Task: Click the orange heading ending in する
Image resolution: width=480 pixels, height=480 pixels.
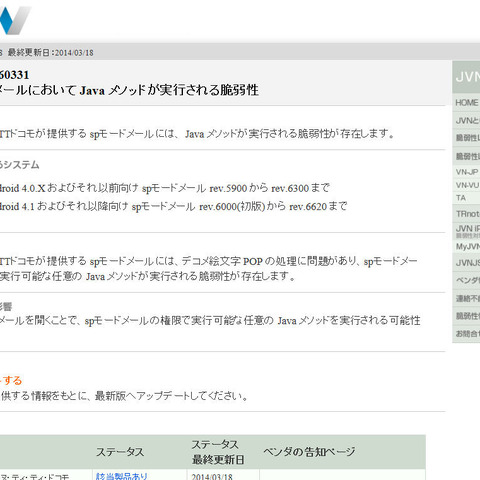Action: [11, 380]
